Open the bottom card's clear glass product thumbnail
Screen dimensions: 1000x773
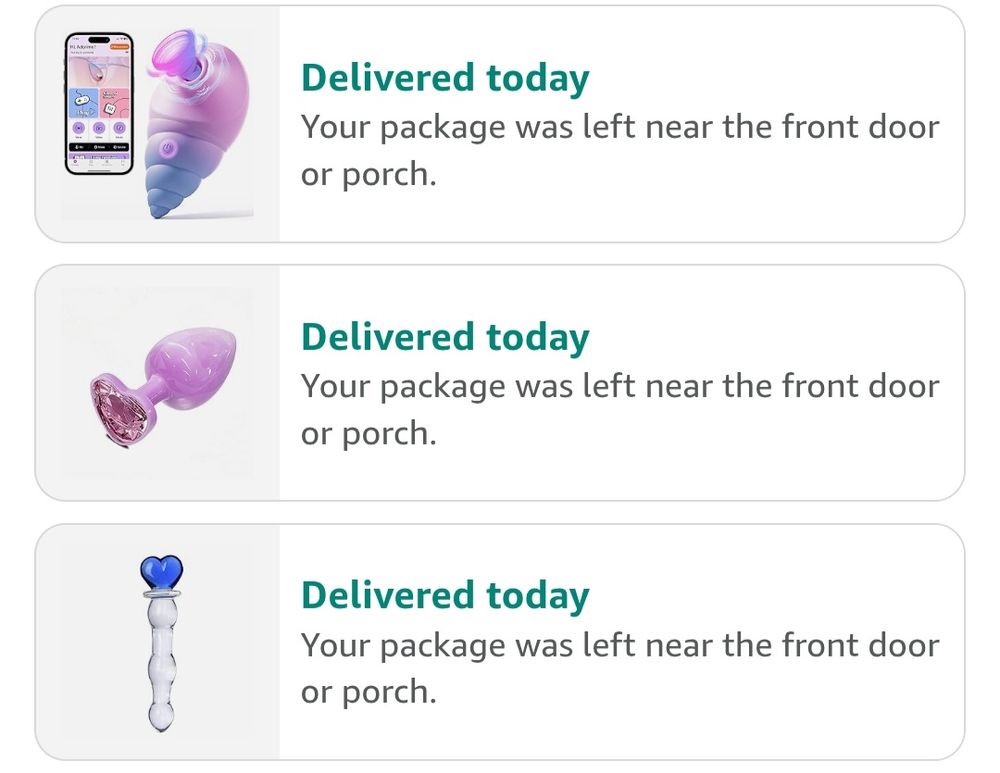158,641
